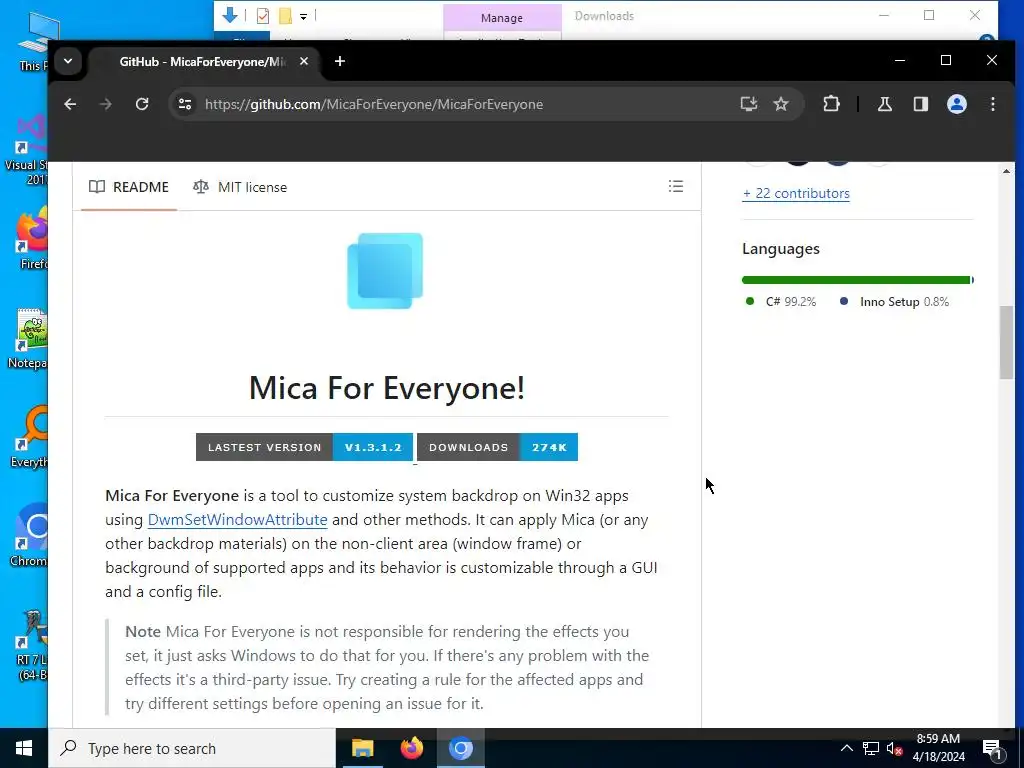Screen dimensions: 1024x768
Task: Click the install app icon in address bar
Action: 748,104
